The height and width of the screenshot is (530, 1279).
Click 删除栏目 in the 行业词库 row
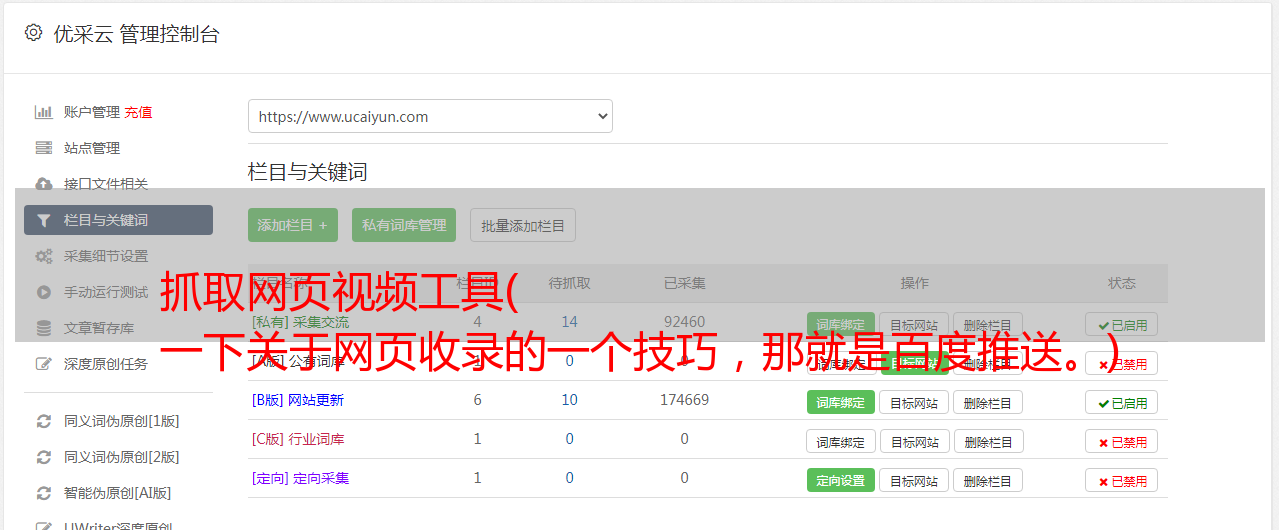pyautogui.click(x=988, y=441)
